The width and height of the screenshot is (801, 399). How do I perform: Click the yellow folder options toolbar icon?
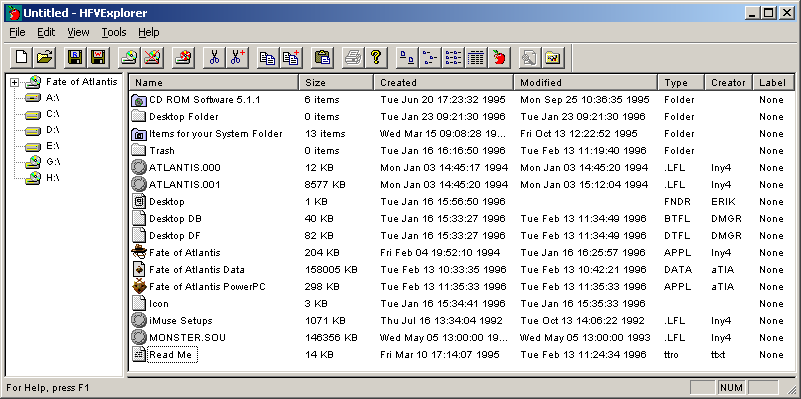pyautogui.click(x=553, y=57)
